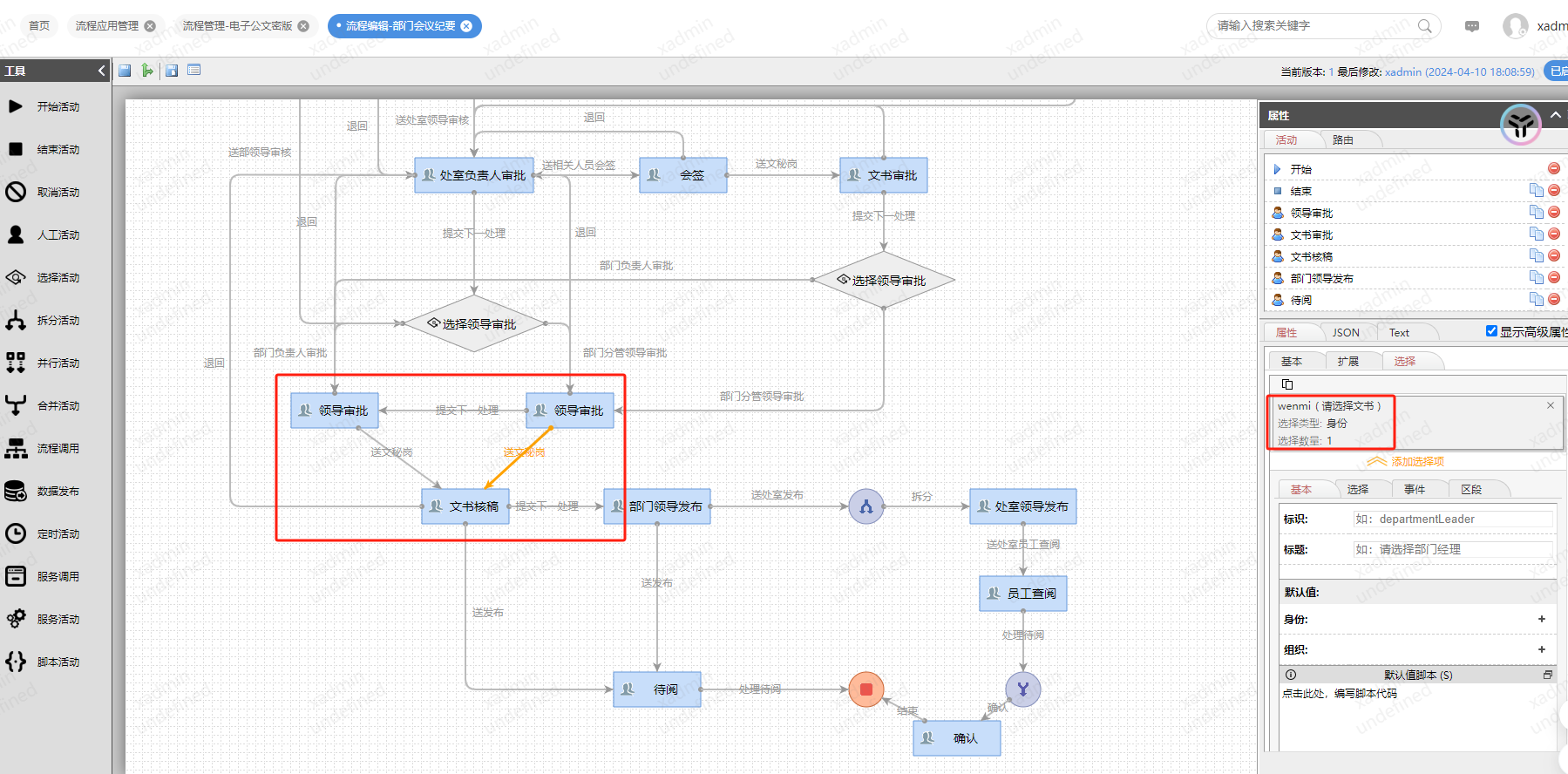Focus the keyword search box

click(x=1314, y=26)
